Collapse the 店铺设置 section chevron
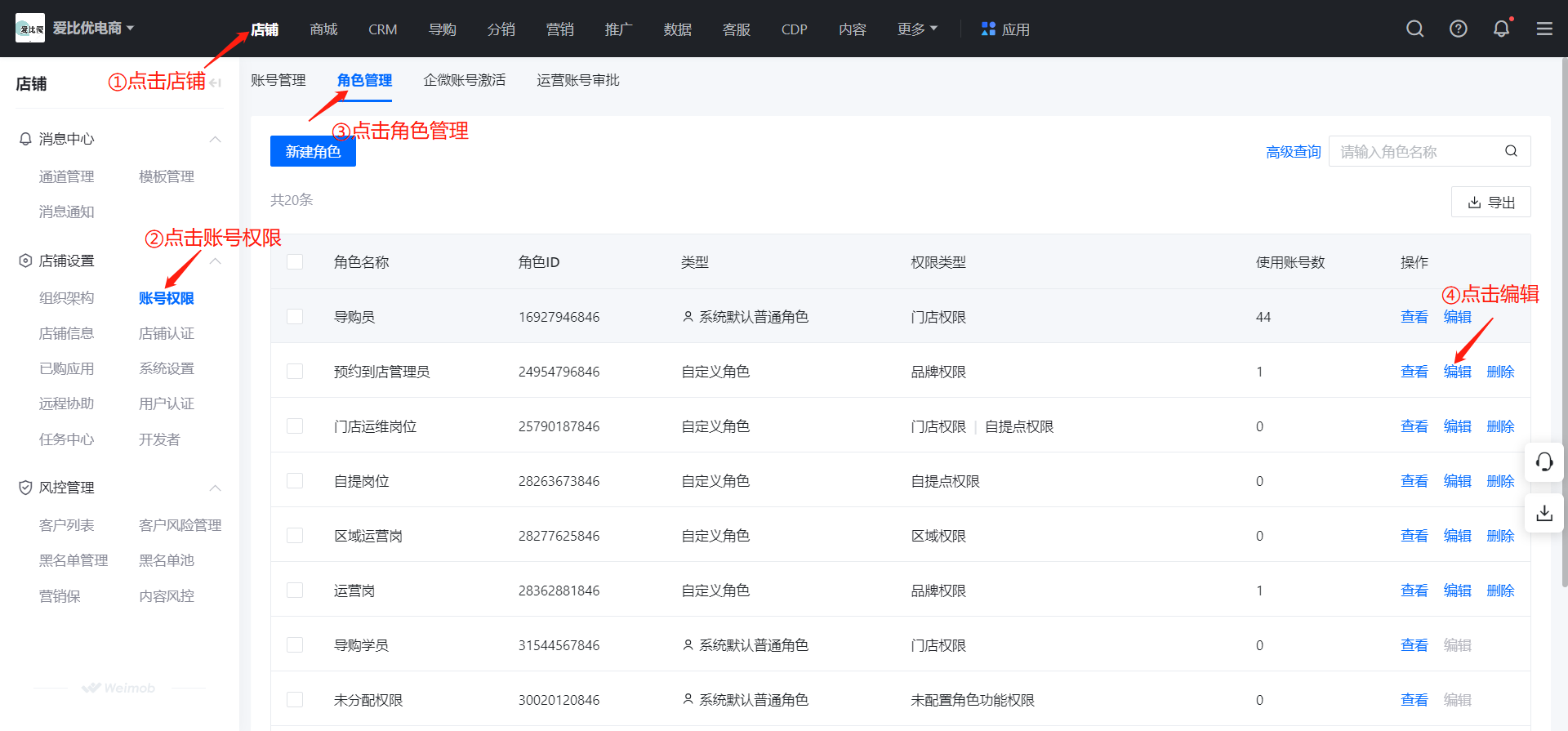Screen dimensions: 1568x731 pos(216,261)
